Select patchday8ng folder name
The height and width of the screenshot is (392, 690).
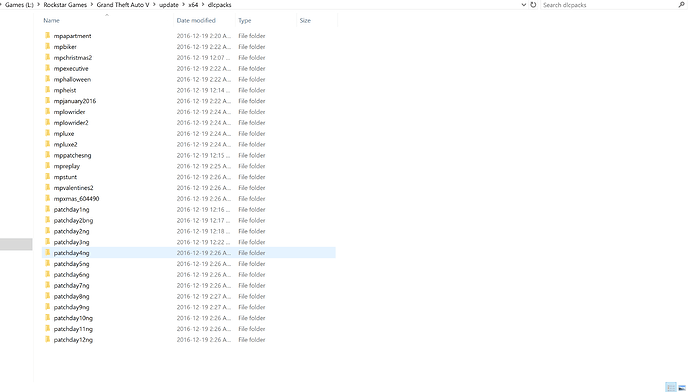[x=71, y=296]
